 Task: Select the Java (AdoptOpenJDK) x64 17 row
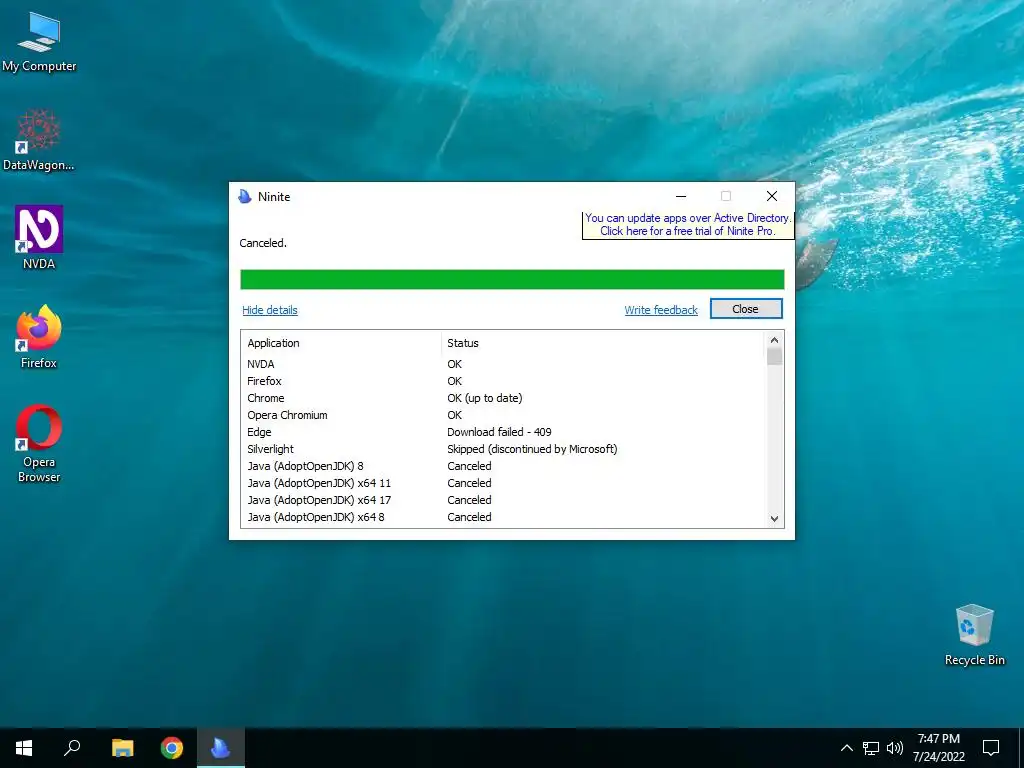click(x=504, y=500)
